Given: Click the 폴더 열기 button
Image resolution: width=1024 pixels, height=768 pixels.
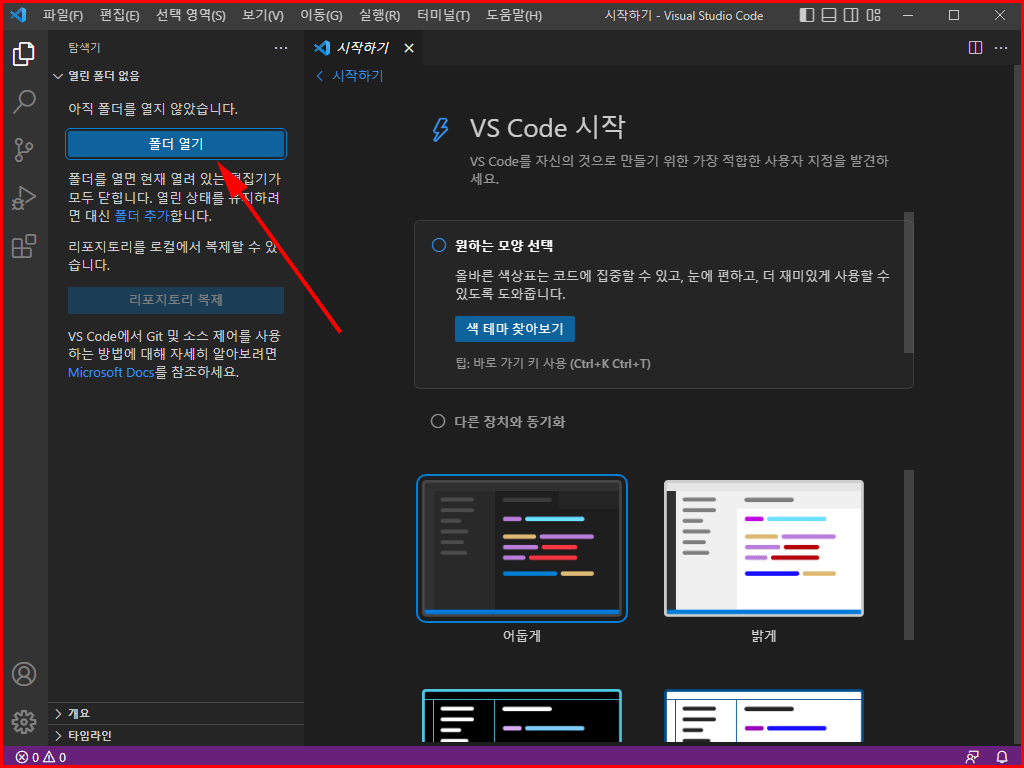Looking at the screenshot, I should click(x=176, y=144).
